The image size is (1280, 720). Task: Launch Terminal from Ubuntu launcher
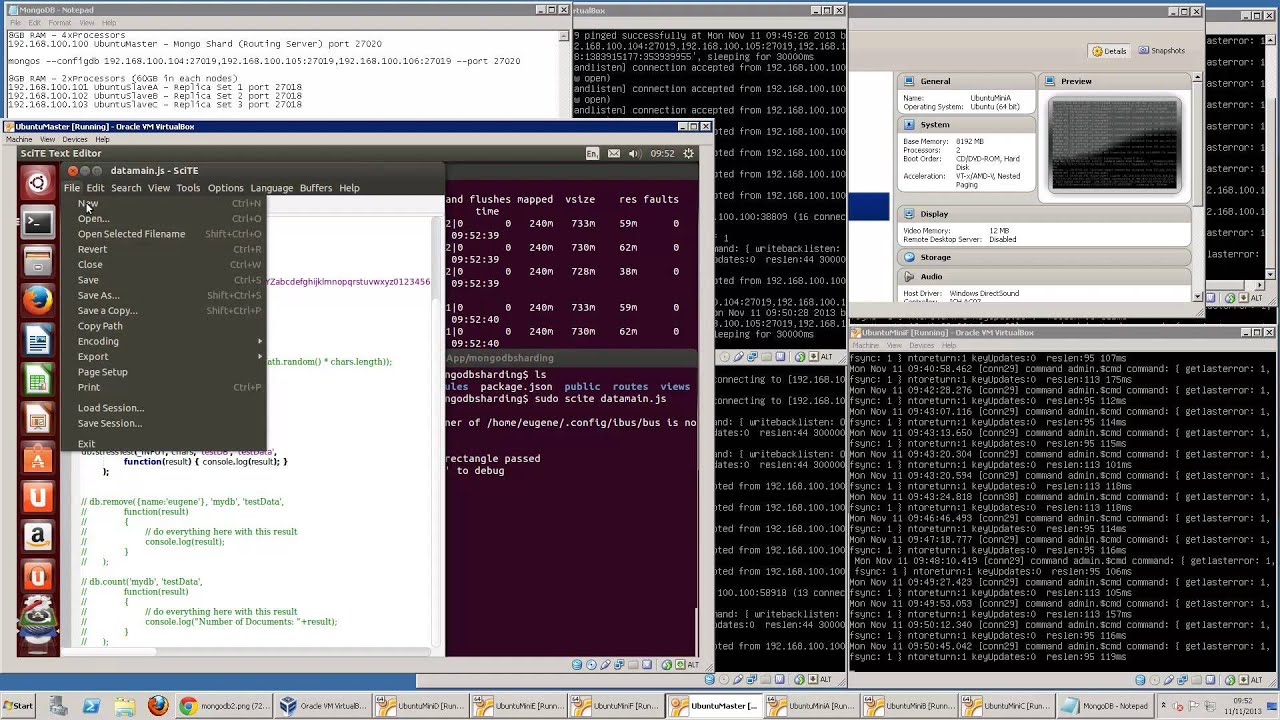(x=38, y=222)
